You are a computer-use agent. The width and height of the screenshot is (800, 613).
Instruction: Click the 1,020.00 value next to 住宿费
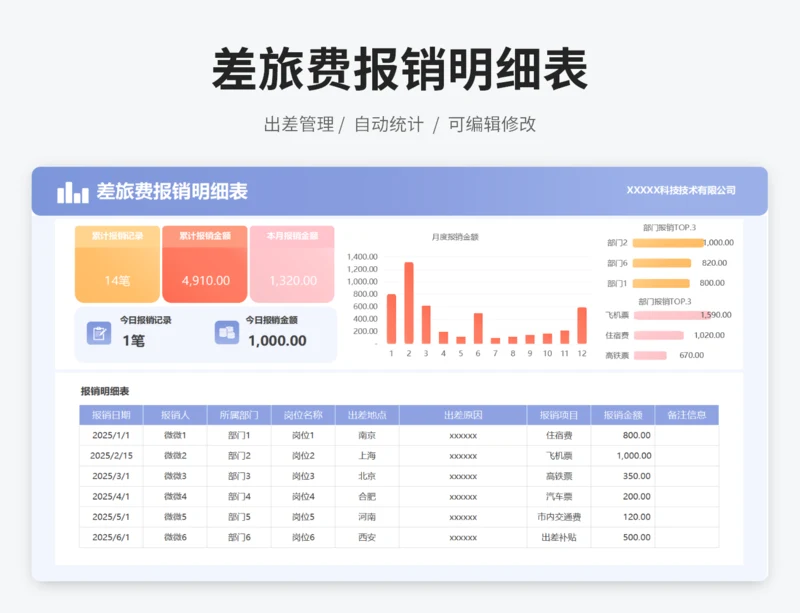click(709, 335)
